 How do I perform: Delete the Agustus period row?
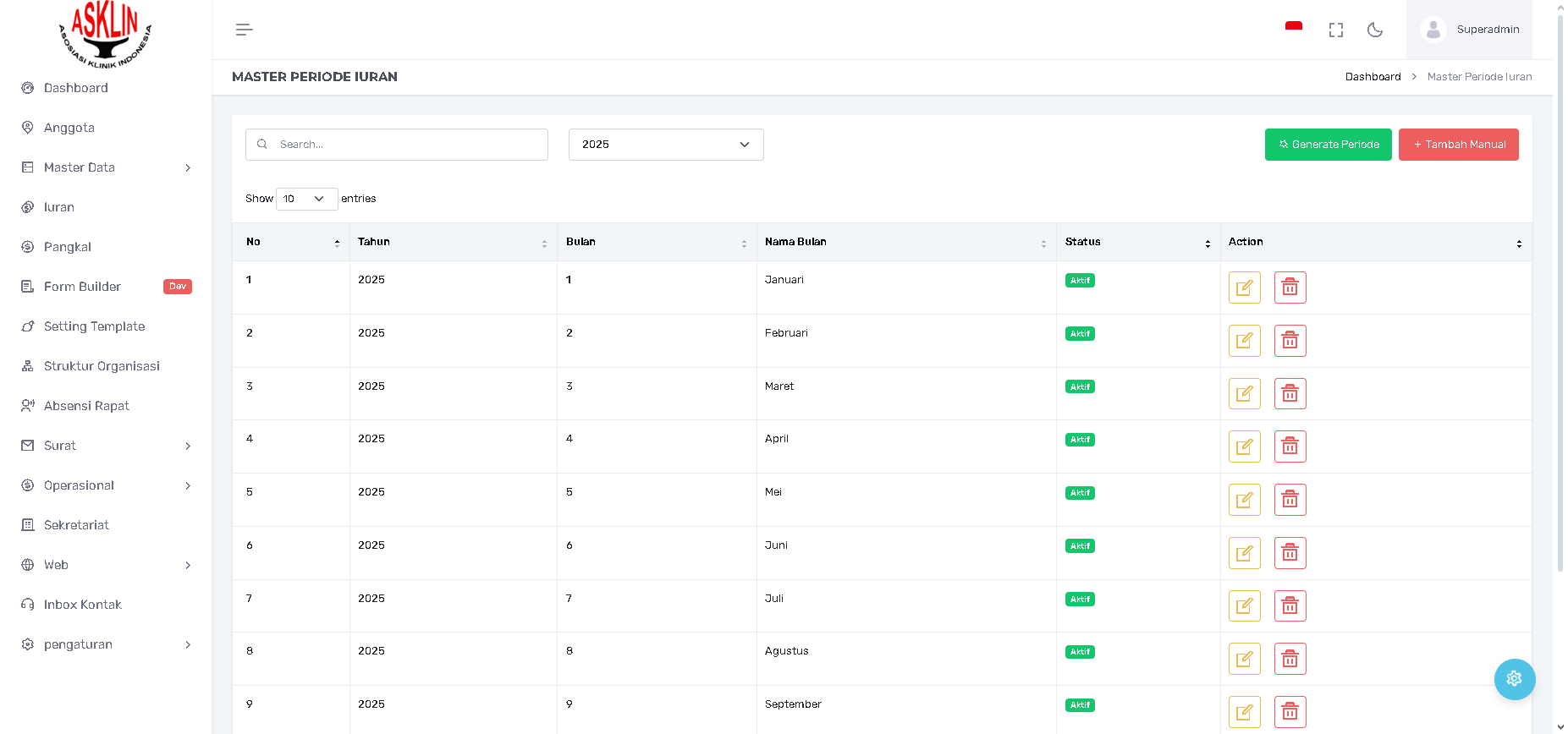point(1290,659)
